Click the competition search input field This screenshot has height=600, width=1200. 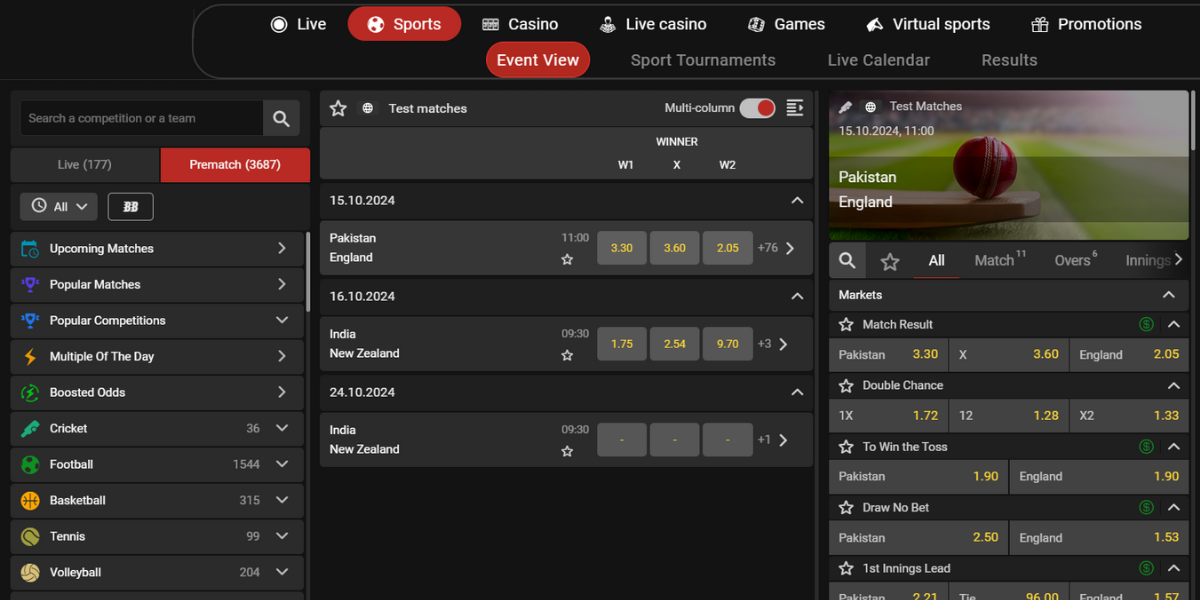point(140,118)
